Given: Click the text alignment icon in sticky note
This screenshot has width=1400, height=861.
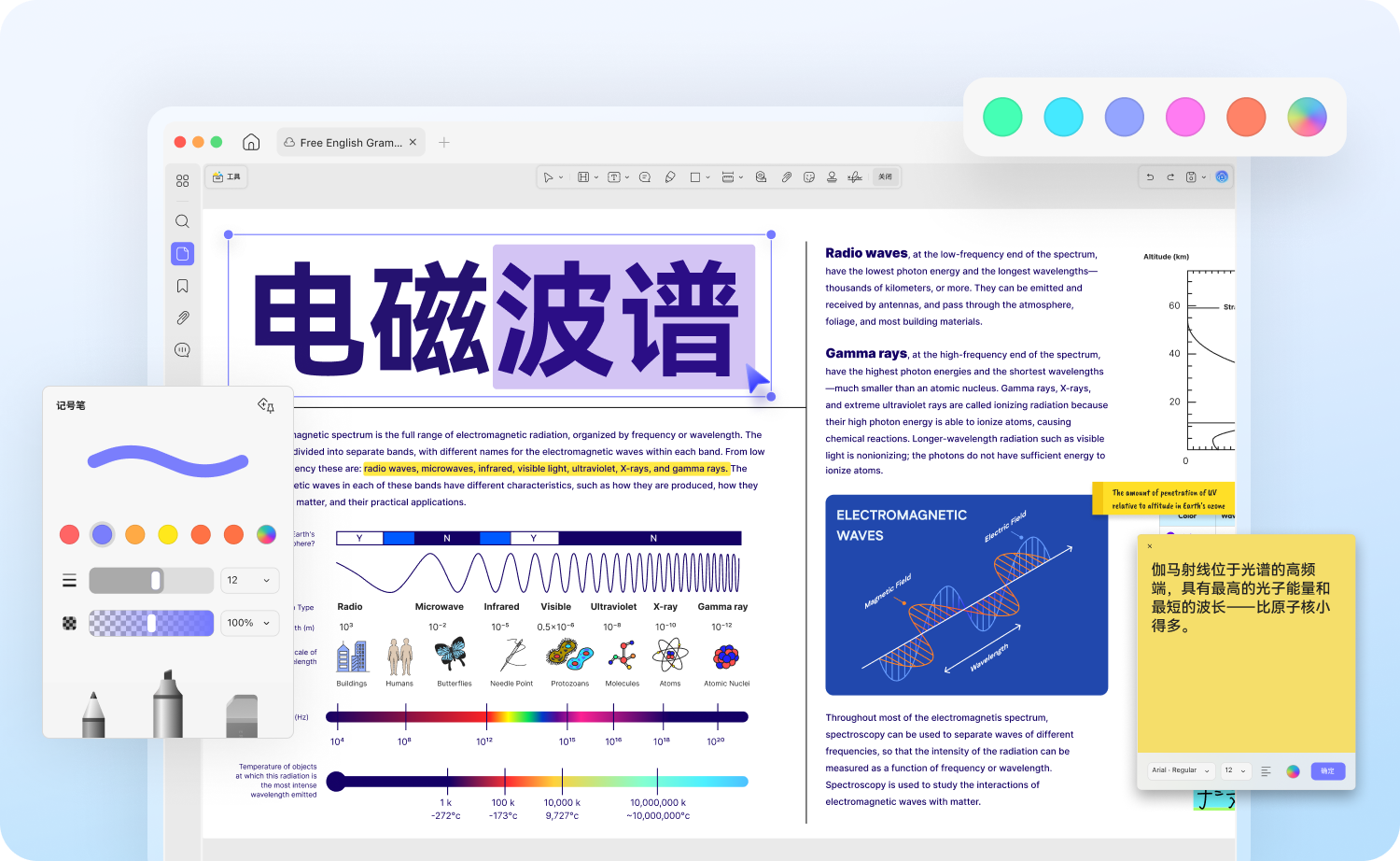Looking at the screenshot, I should (x=1267, y=771).
